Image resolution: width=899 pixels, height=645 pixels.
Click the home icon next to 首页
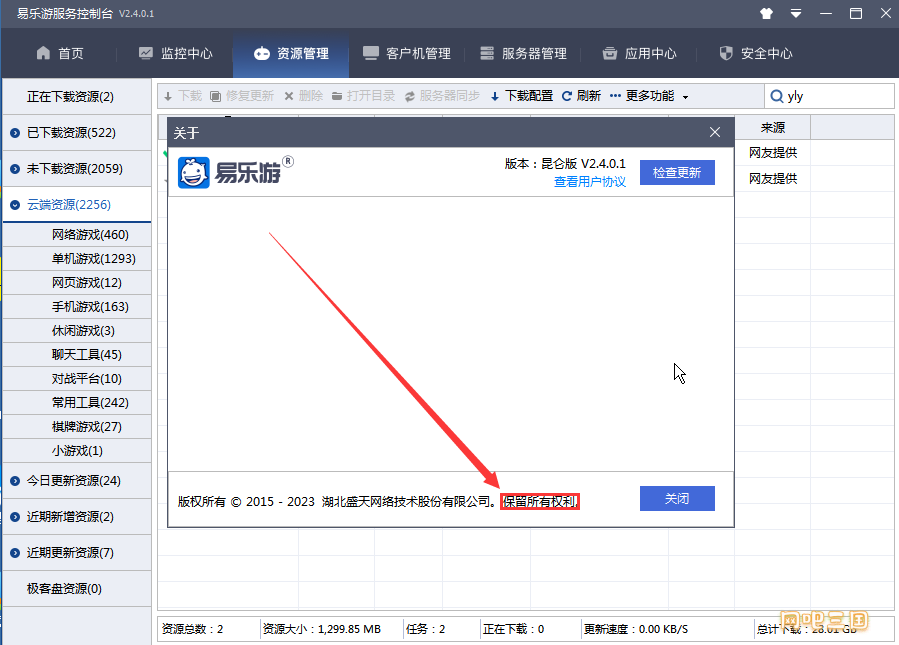click(43, 53)
